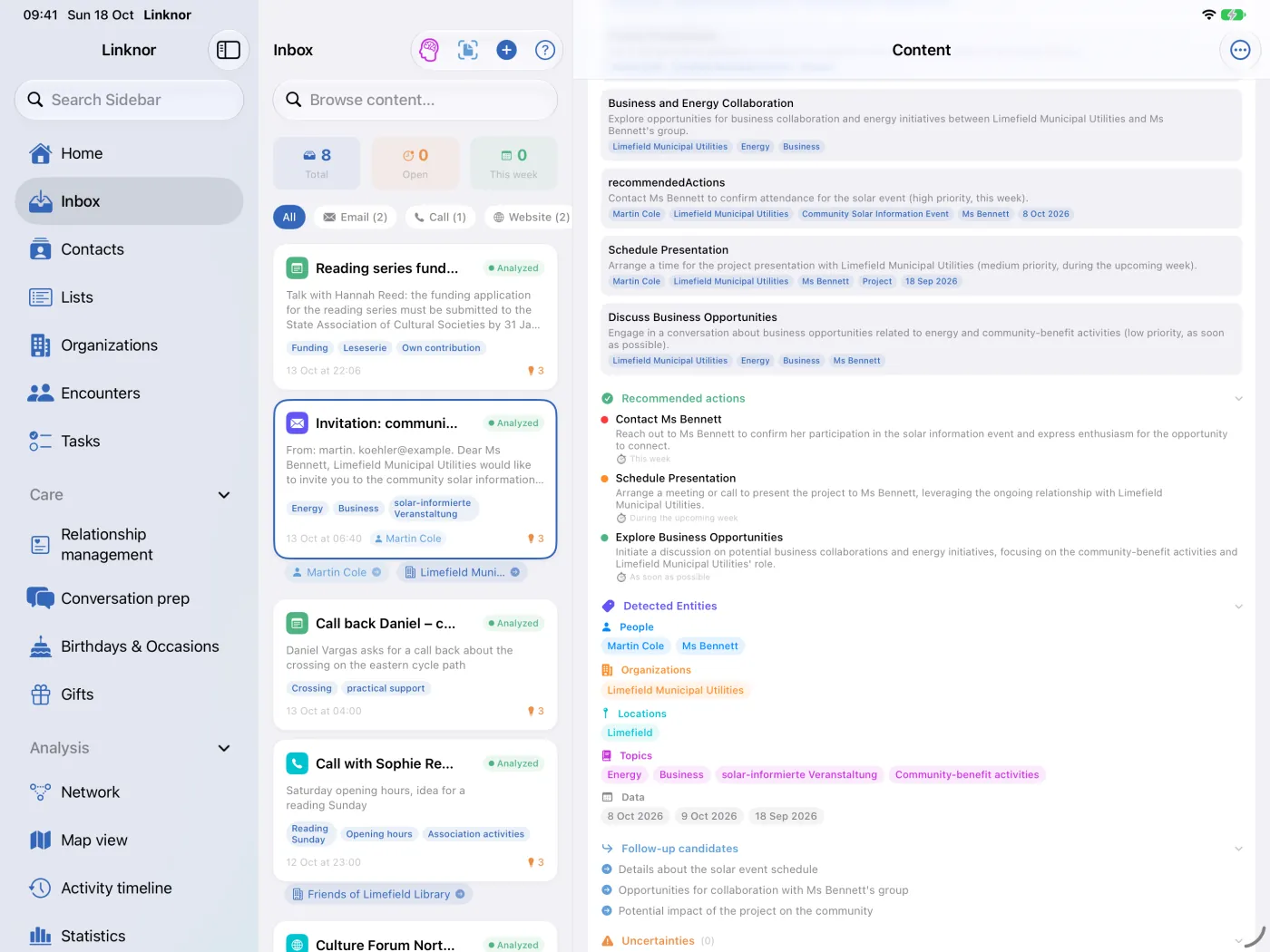The height and width of the screenshot is (952, 1270).
Task: Open Relationship management
Action: 129,545
